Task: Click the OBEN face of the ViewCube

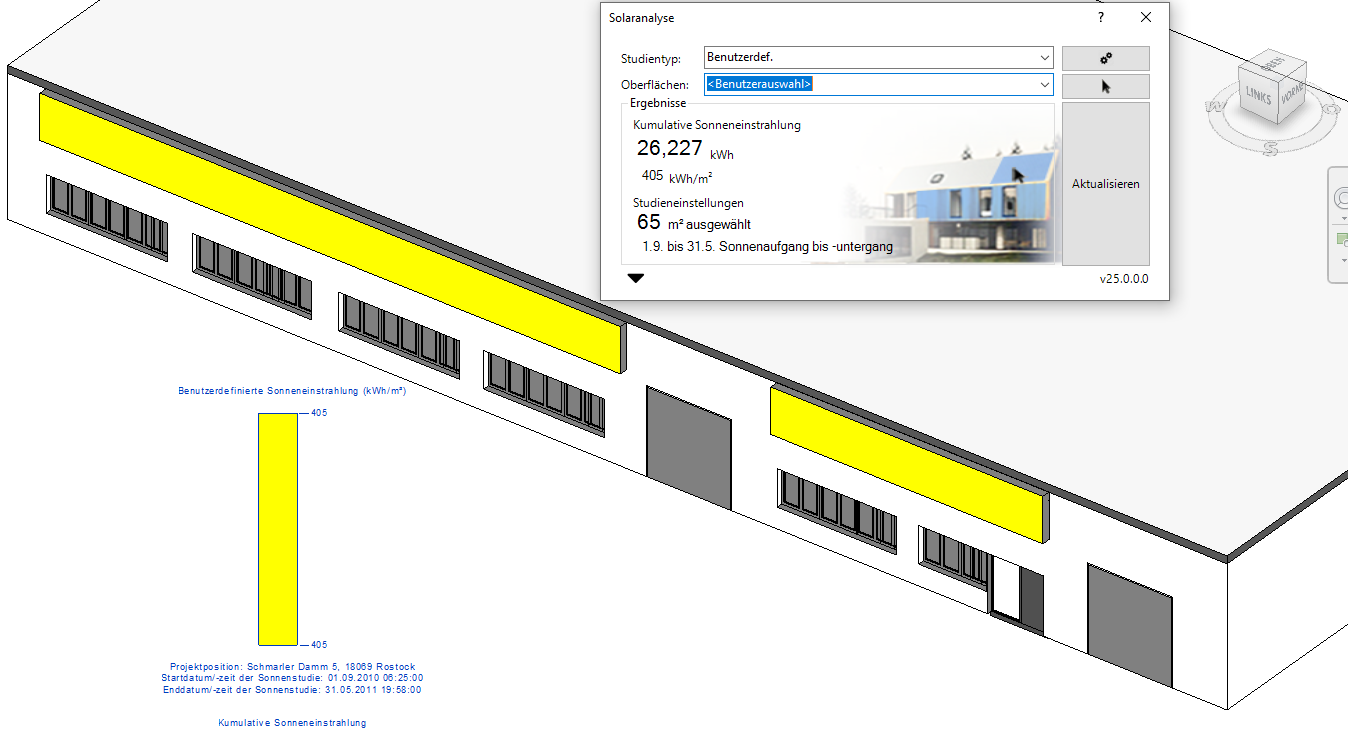Action: click(x=1274, y=65)
